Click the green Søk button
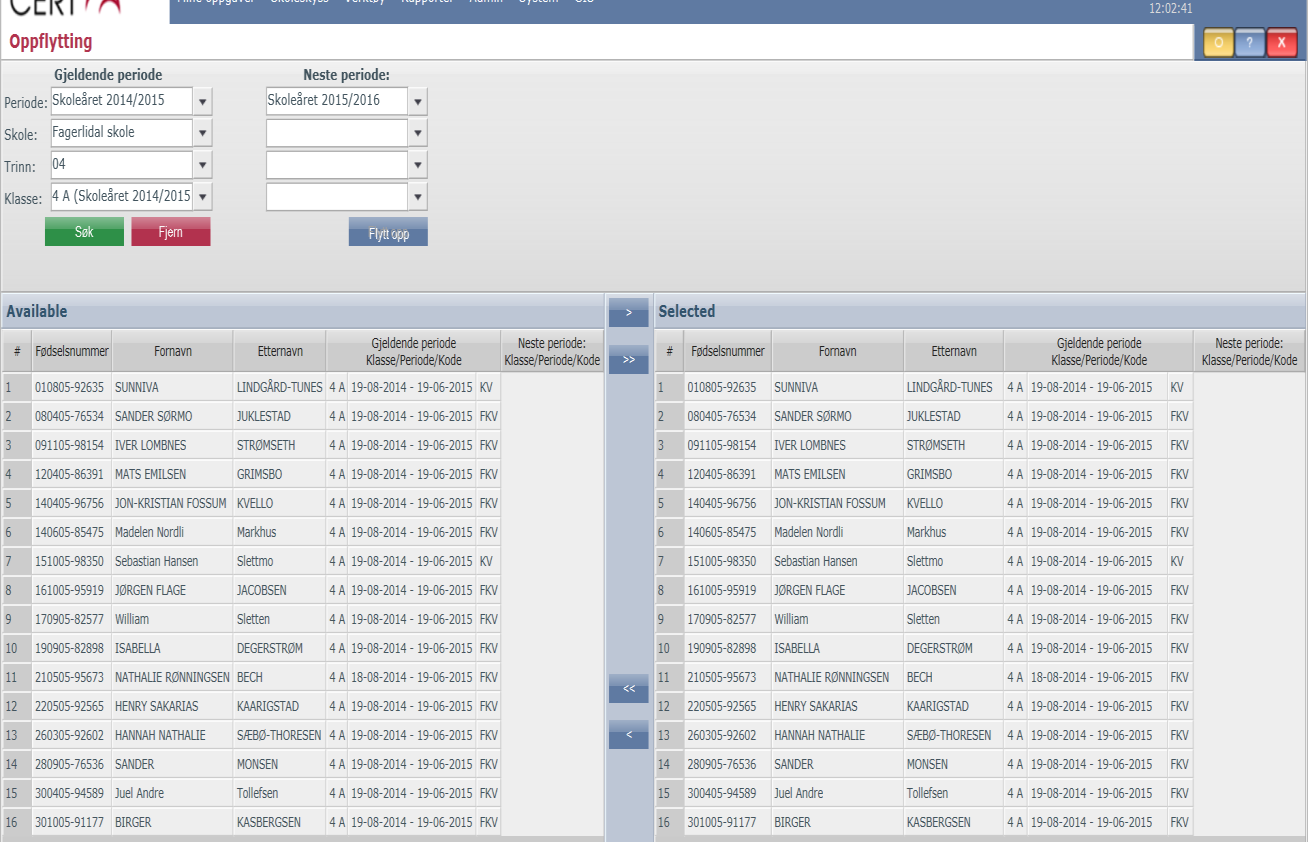 (x=84, y=231)
